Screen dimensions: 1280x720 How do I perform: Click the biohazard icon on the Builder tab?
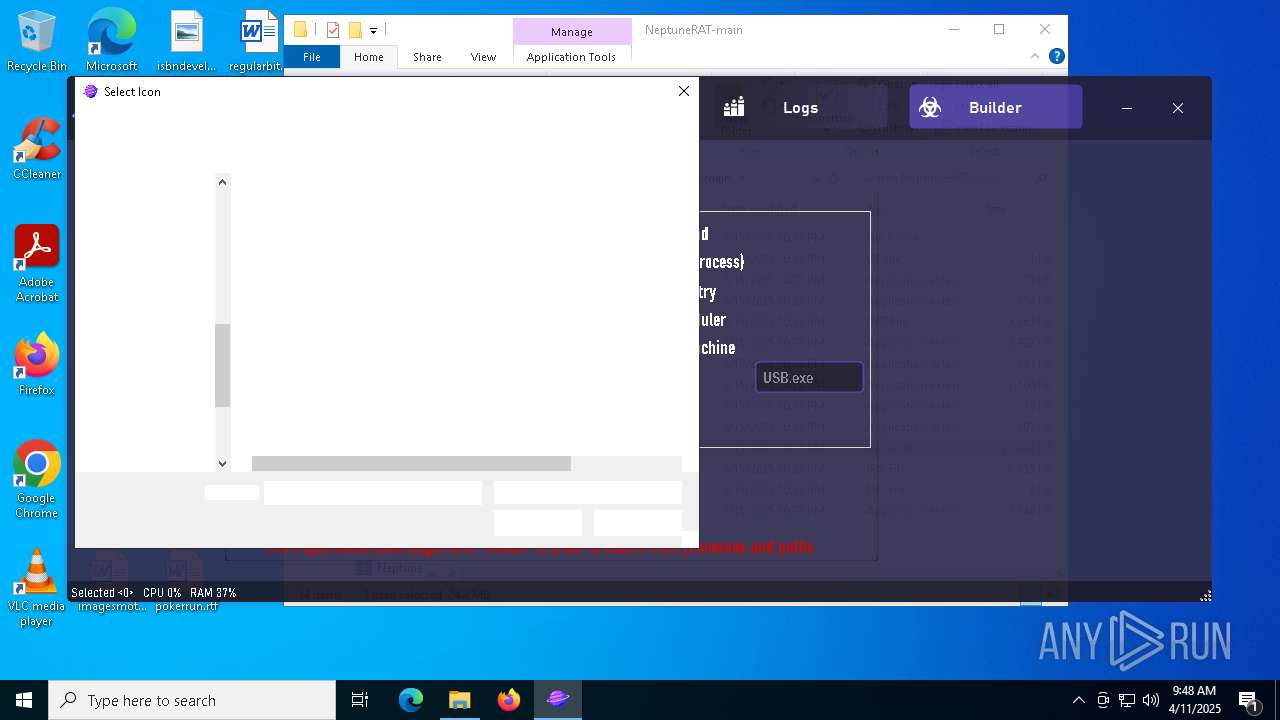[x=930, y=107]
